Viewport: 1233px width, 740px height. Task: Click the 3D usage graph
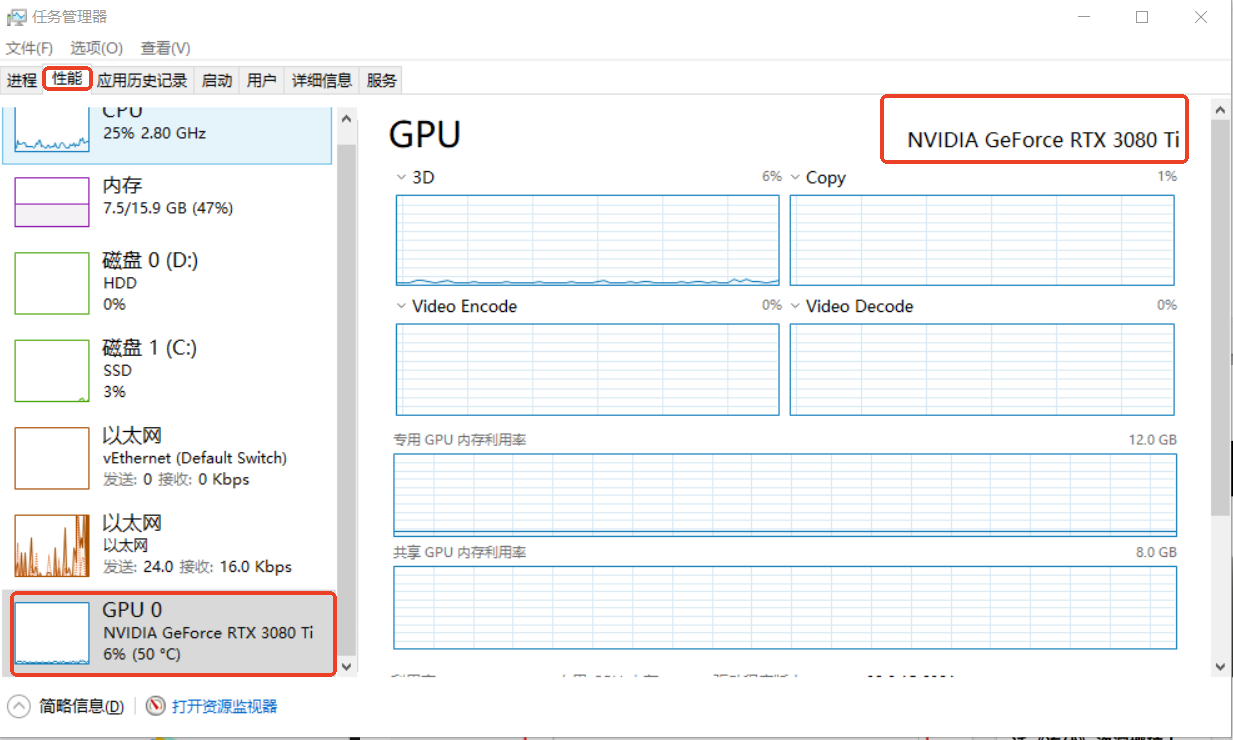tap(587, 240)
